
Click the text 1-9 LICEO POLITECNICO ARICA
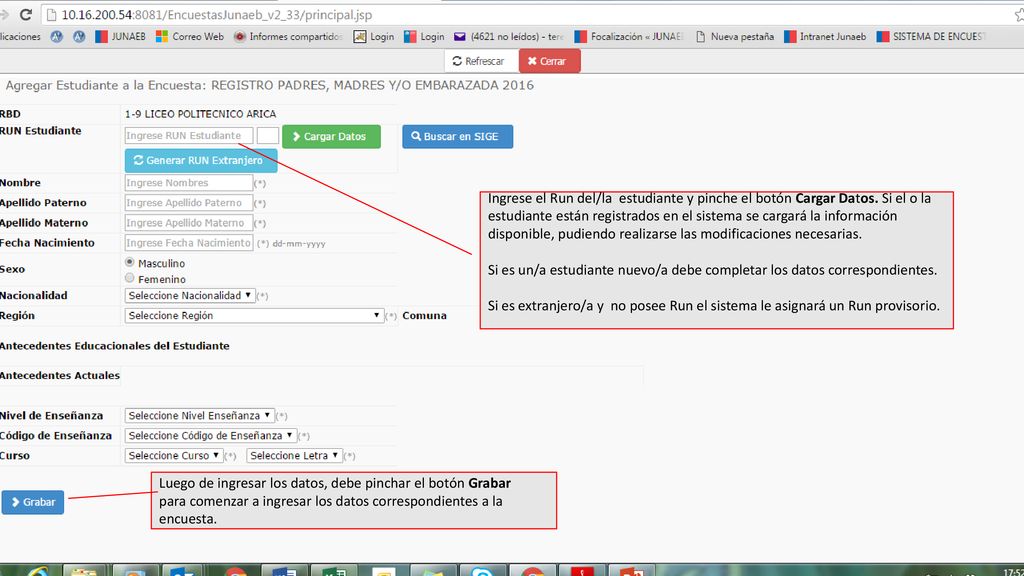(x=200, y=114)
